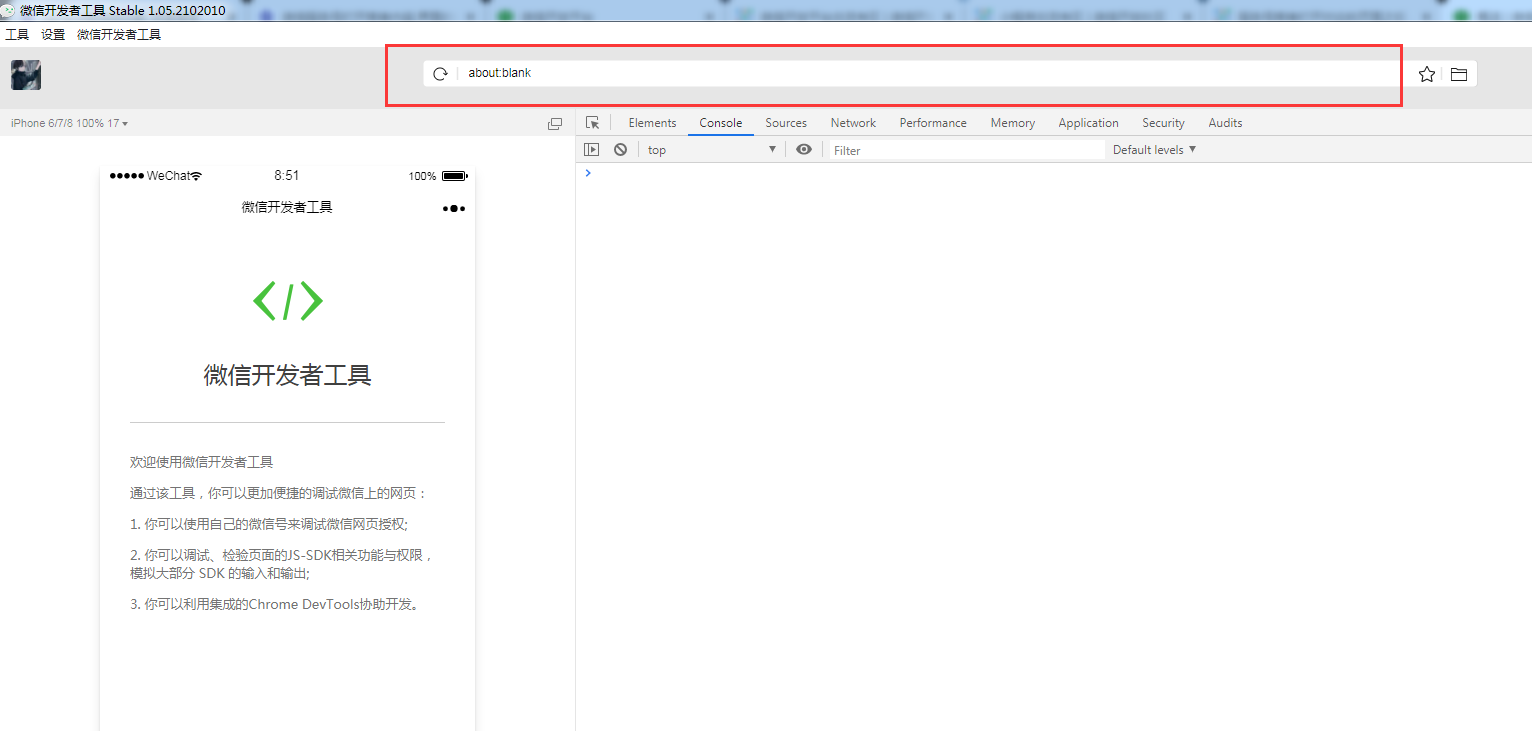Screen dimensions: 1532x731
Task: Click the JS-SDK description paragraph
Action: (282, 564)
